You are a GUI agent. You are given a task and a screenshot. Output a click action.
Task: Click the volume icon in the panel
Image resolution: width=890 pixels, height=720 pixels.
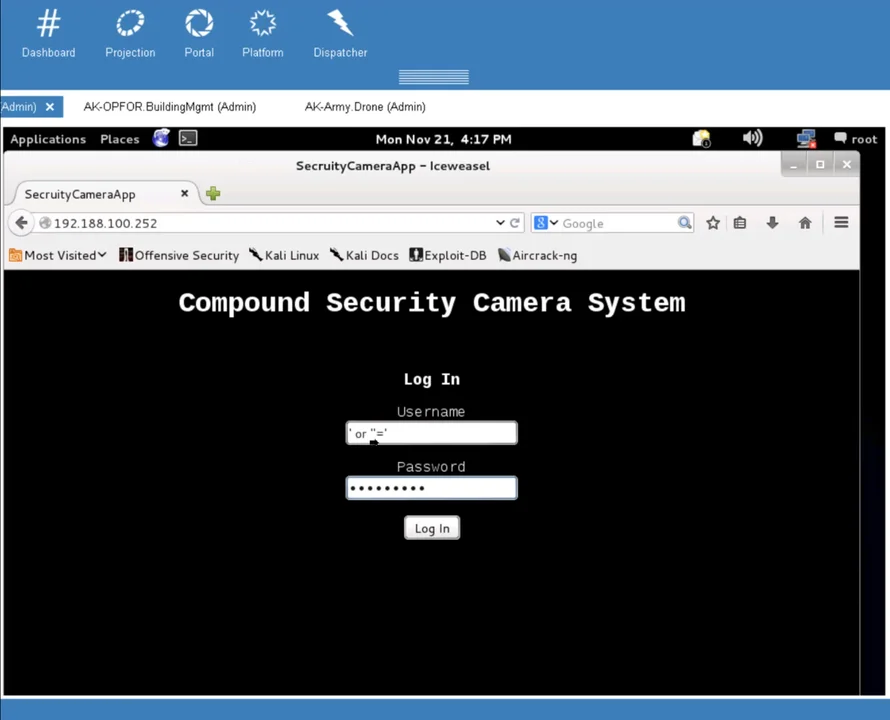[752, 139]
